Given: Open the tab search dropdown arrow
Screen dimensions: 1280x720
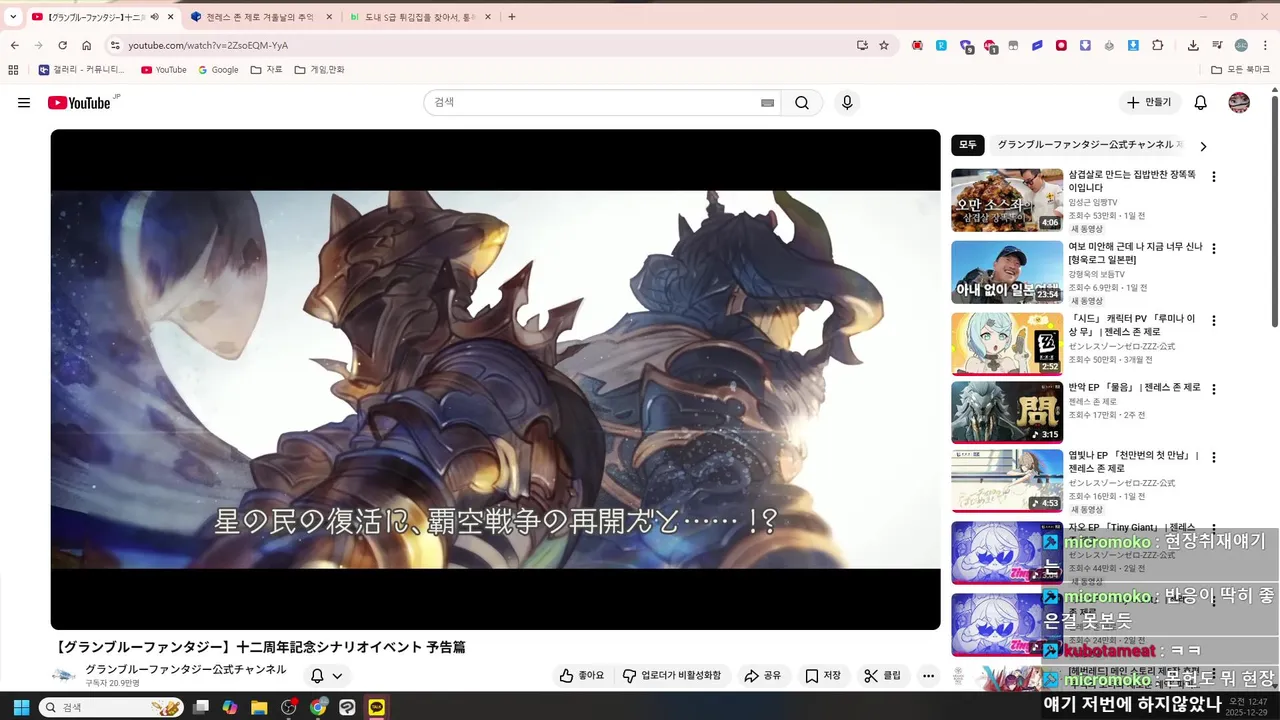Looking at the screenshot, I should click(x=13, y=17).
